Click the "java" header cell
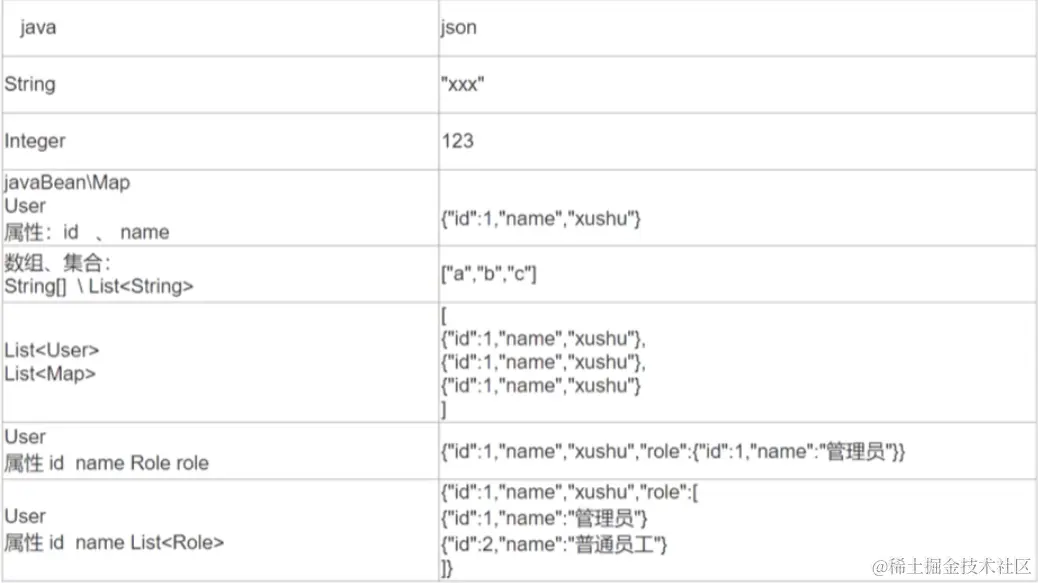The height and width of the screenshot is (583, 1038). (x=38, y=28)
